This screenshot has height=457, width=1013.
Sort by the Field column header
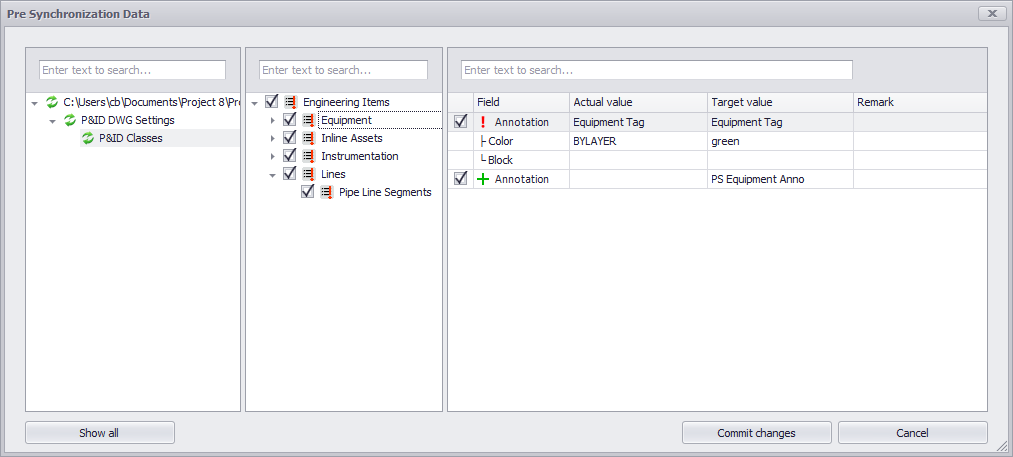point(521,103)
